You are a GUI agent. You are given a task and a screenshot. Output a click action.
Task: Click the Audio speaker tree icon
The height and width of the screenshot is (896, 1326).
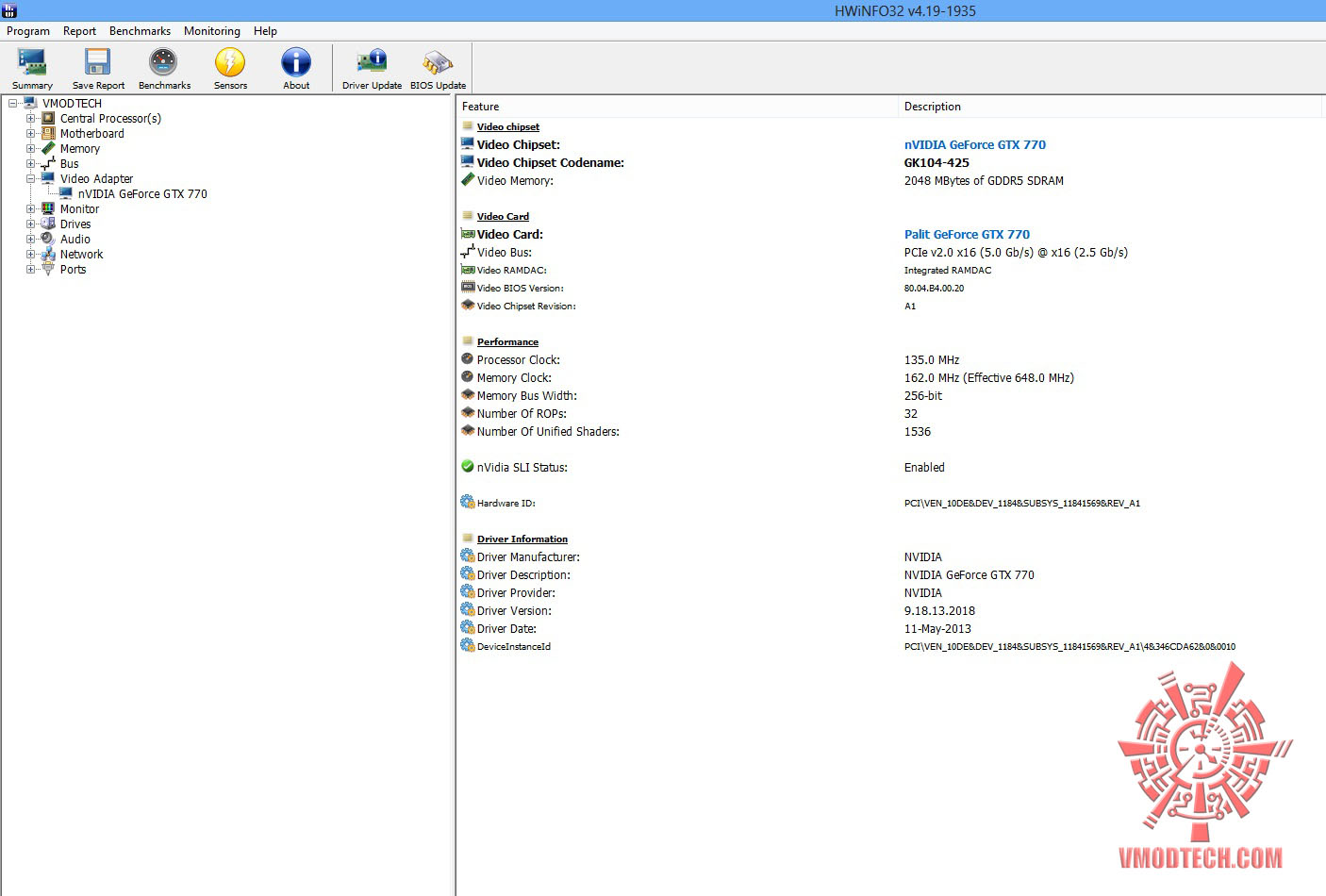click(x=48, y=240)
